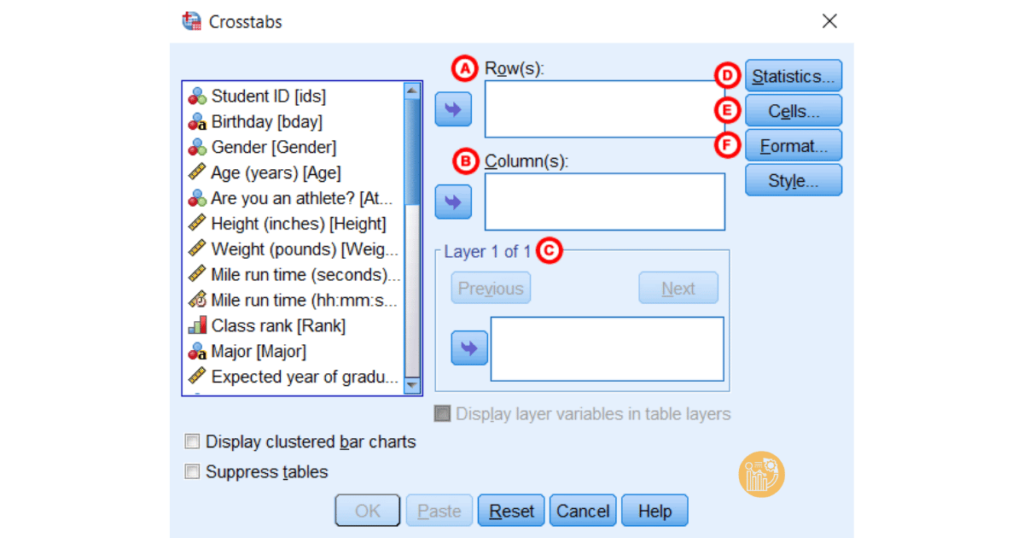1024x538 pixels.
Task: Open Help for Crosstabs
Action: [654, 510]
